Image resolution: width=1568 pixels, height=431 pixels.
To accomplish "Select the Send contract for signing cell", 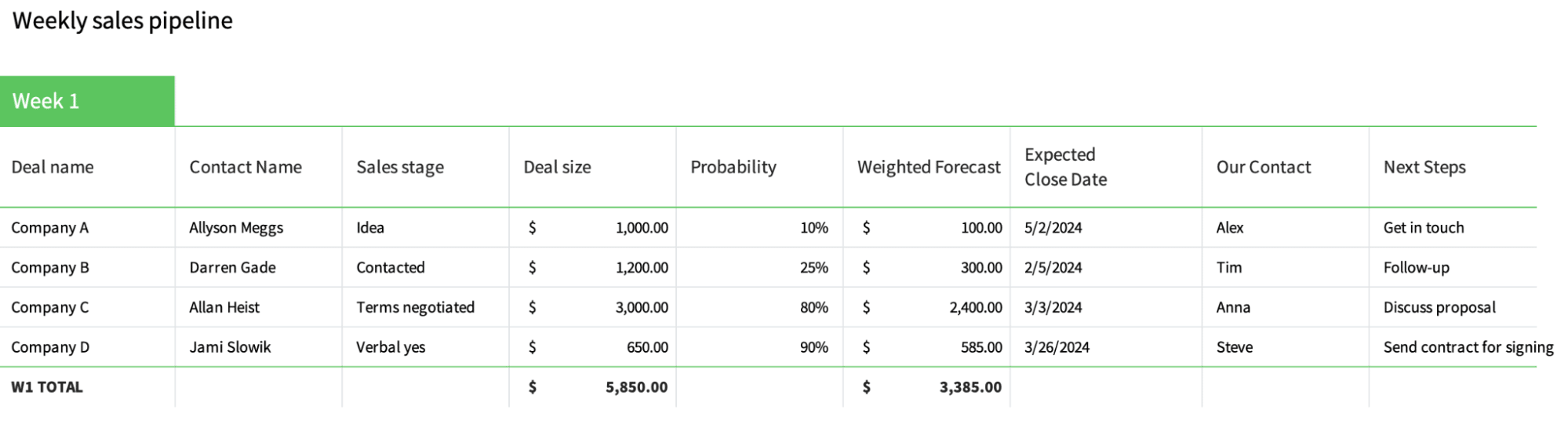I will point(1468,347).
